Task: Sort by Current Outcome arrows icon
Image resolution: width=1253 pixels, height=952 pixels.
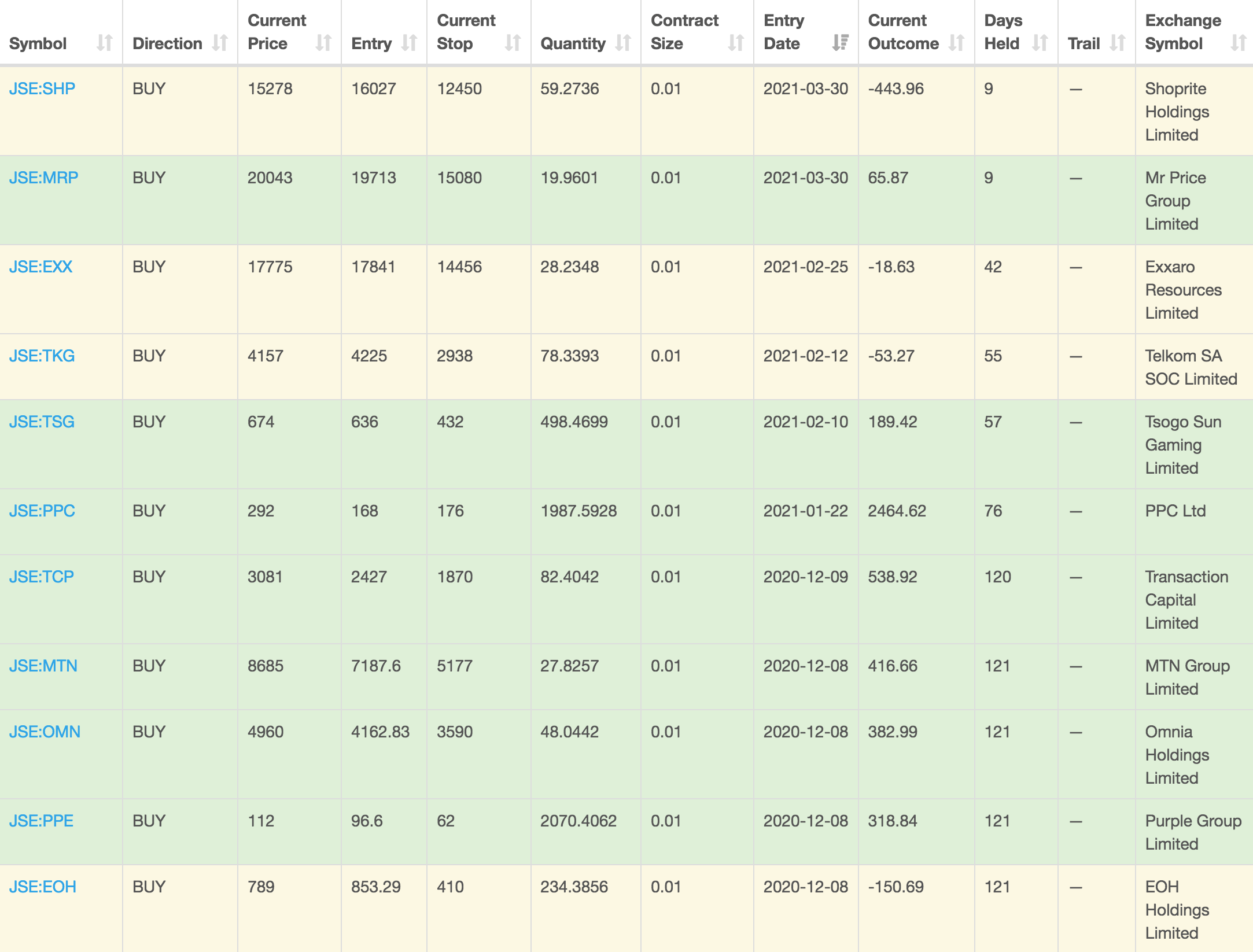Action: (x=956, y=43)
